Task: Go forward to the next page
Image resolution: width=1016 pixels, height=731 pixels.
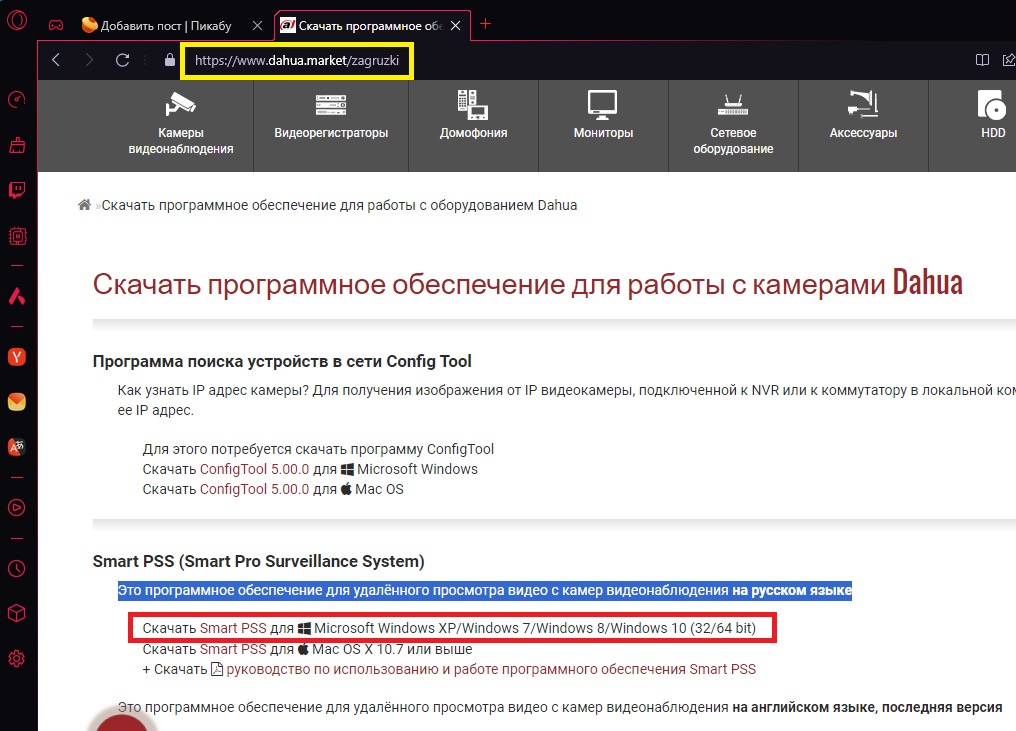Action: 89,60
